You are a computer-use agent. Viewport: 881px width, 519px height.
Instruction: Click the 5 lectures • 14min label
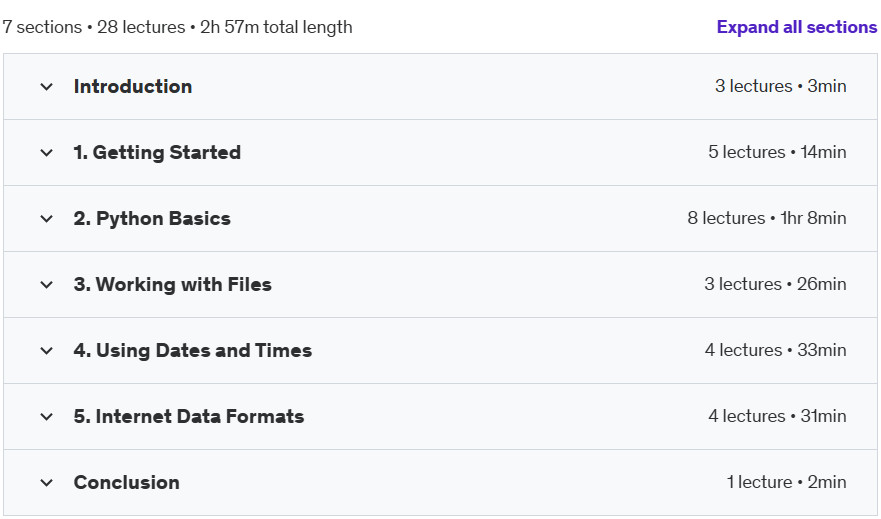coord(777,152)
